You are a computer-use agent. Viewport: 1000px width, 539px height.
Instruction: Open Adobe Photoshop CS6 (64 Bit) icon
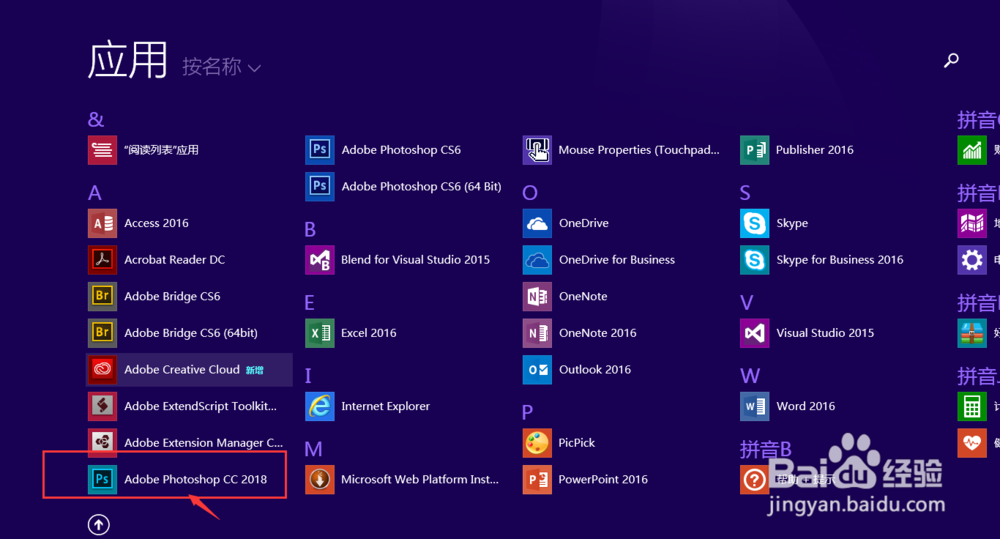tap(320, 186)
